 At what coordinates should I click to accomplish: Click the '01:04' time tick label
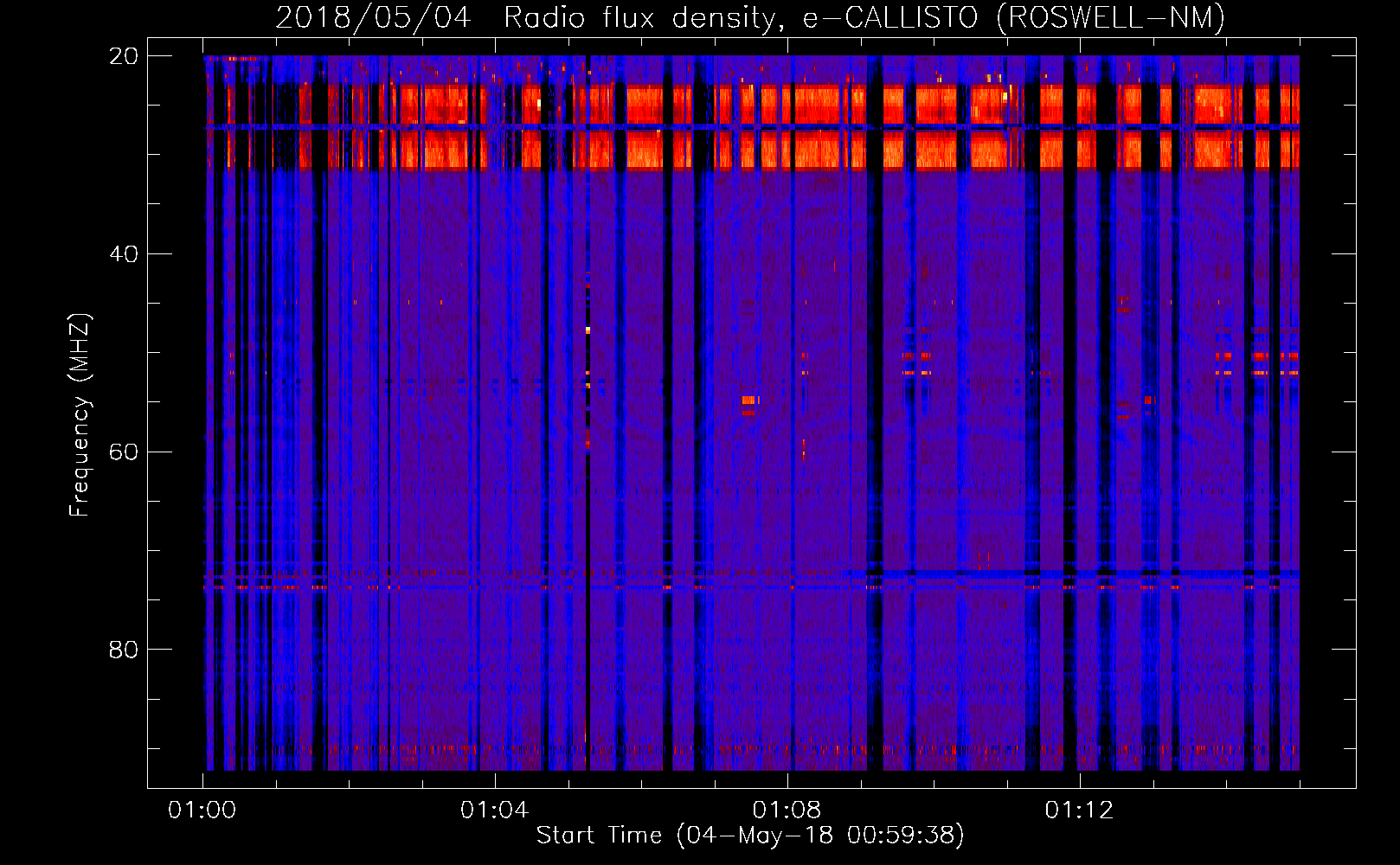(495, 811)
